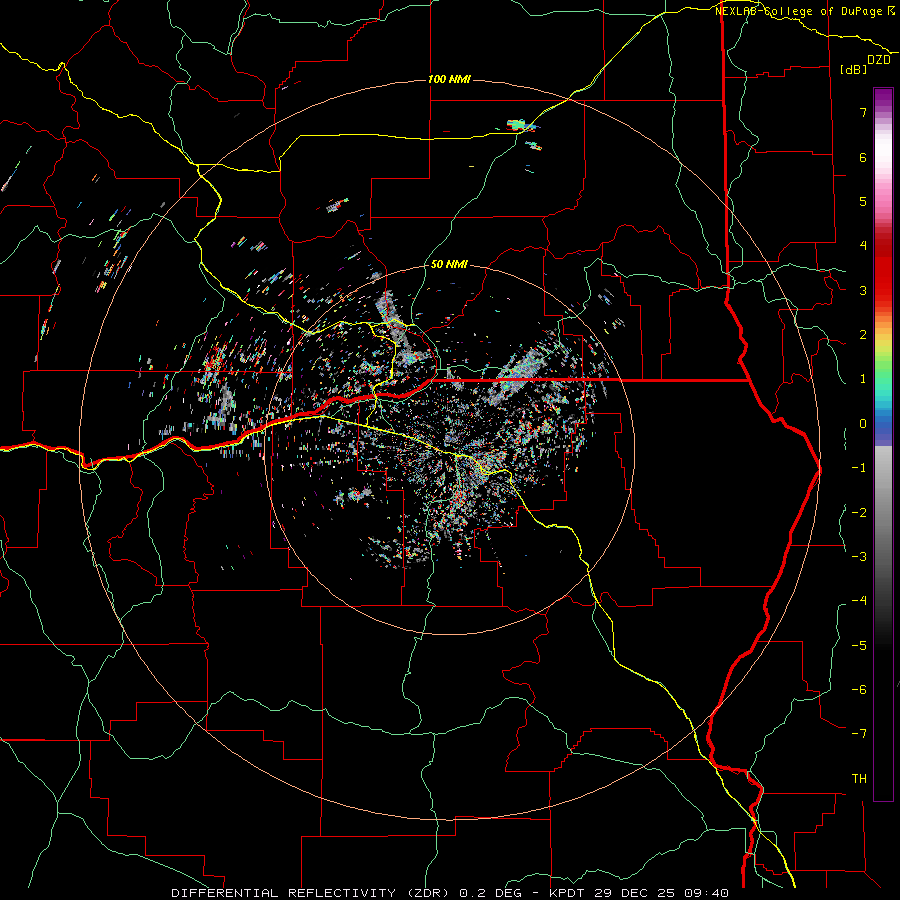
Task: Pick the -6 dB tick label on scale
Action: (859, 690)
